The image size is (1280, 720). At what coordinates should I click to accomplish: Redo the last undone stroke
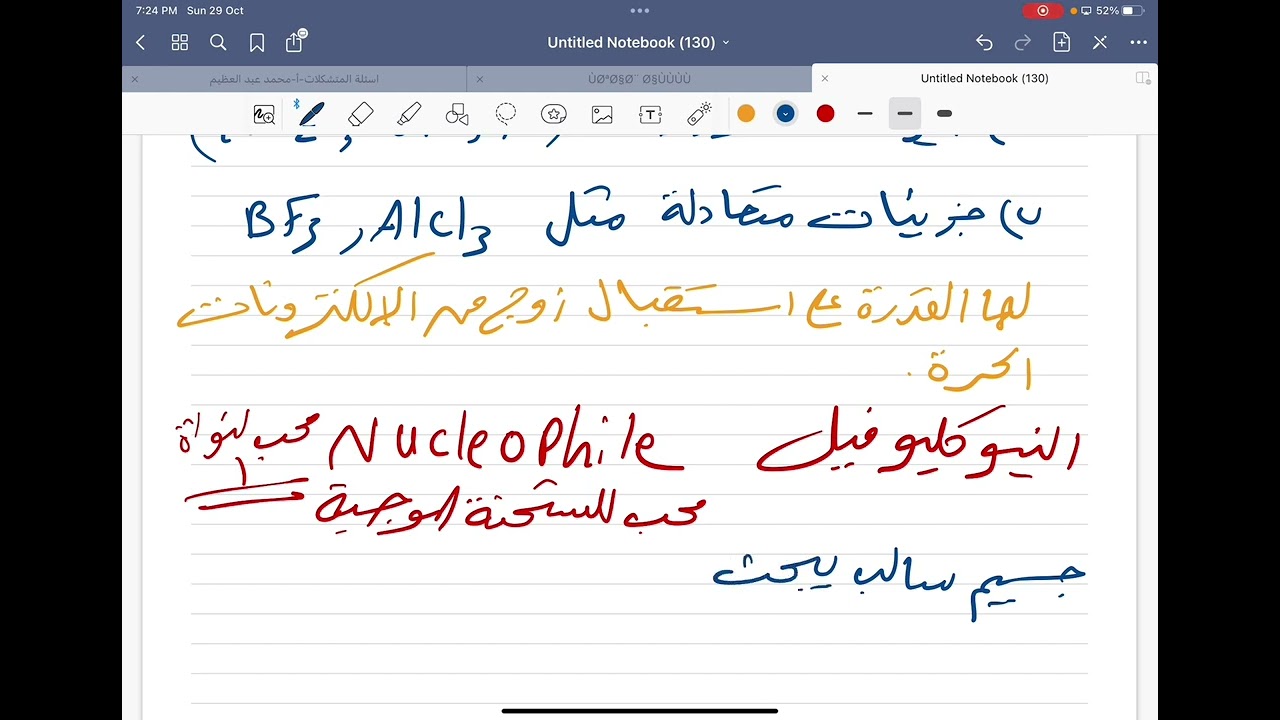click(1023, 42)
